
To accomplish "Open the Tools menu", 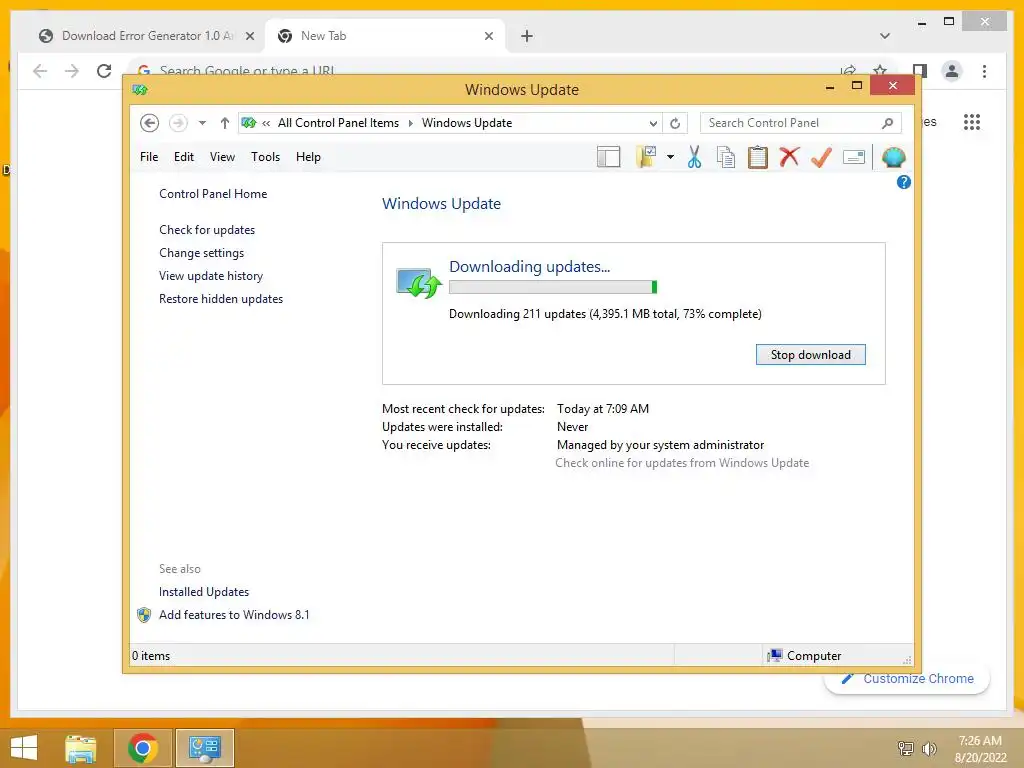I will click(265, 157).
